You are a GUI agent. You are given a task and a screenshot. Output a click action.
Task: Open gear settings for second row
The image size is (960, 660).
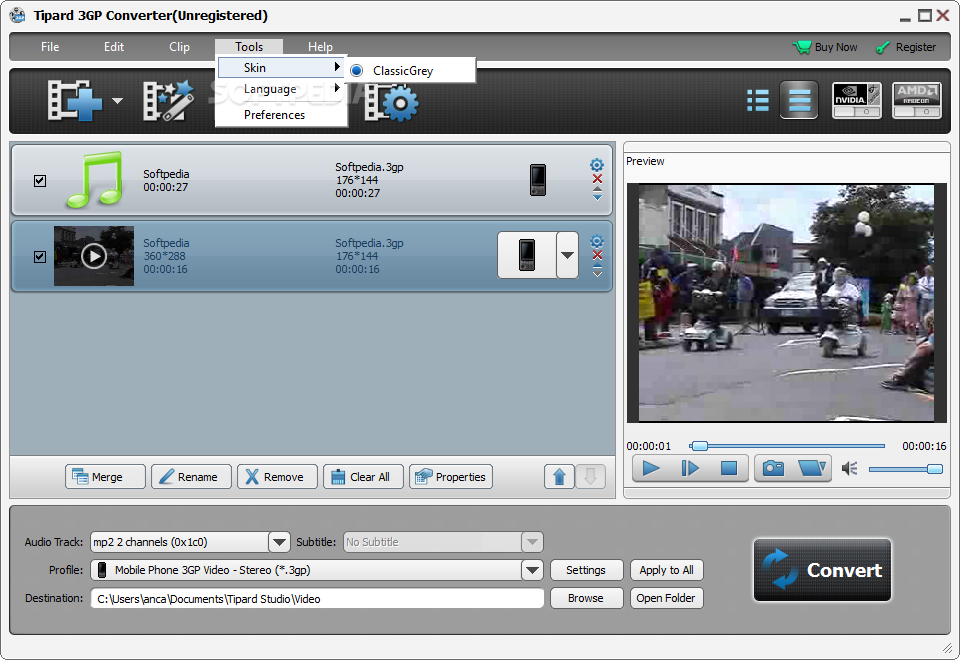point(597,241)
